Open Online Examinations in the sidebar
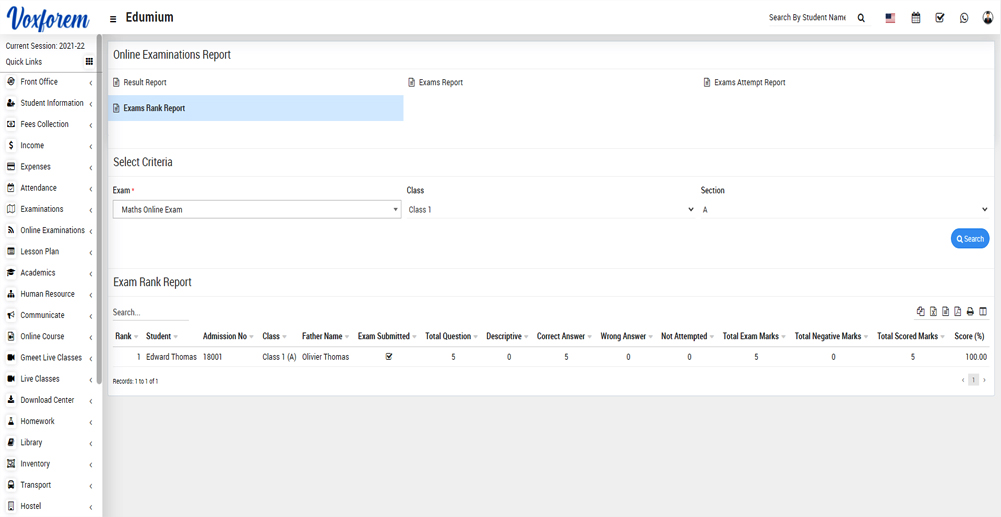This screenshot has height=517, width=1001. tap(52, 230)
